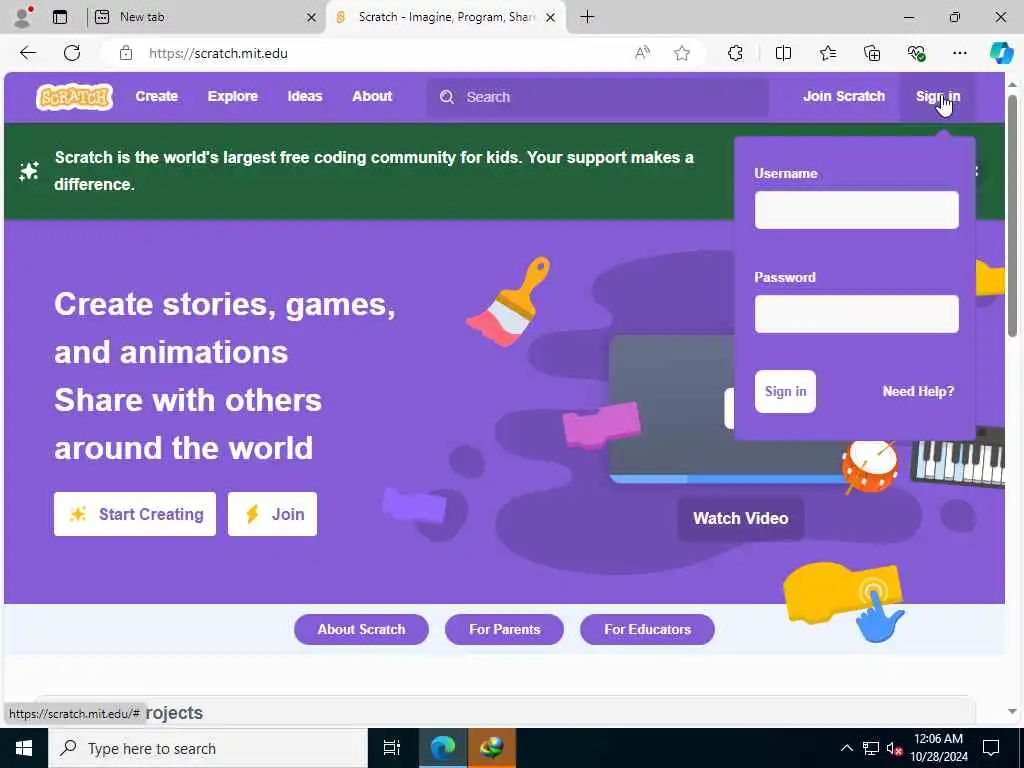Open Settings and more ellipsis menu
The width and height of the screenshot is (1024, 768).
(x=959, y=53)
